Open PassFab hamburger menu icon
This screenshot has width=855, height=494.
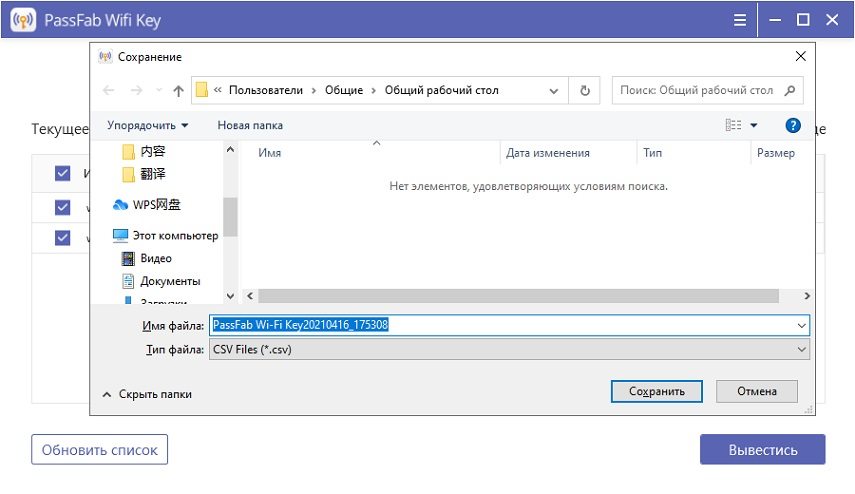pos(739,20)
